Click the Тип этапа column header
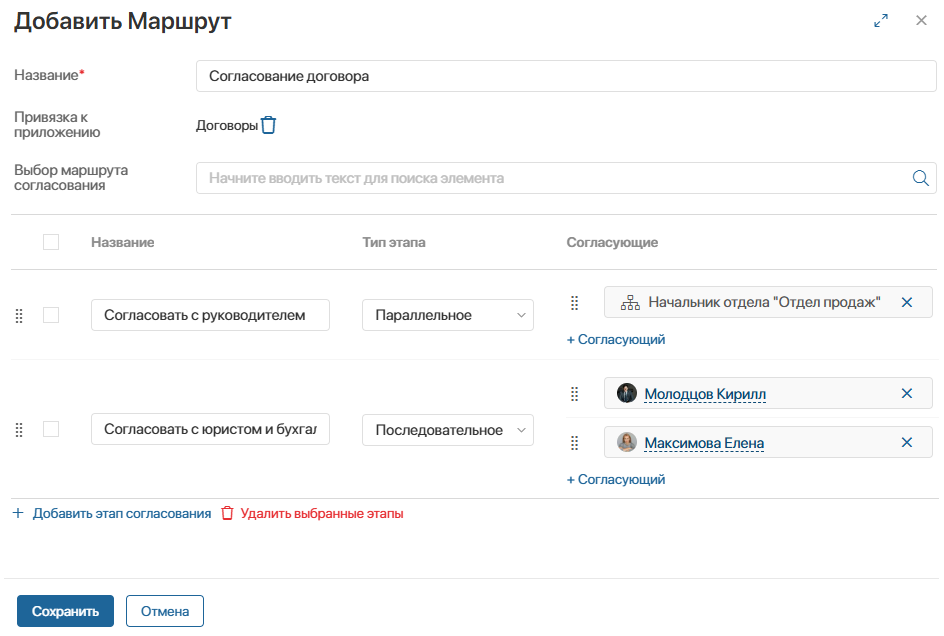Screen dimensions: 944x636 (x=394, y=242)
